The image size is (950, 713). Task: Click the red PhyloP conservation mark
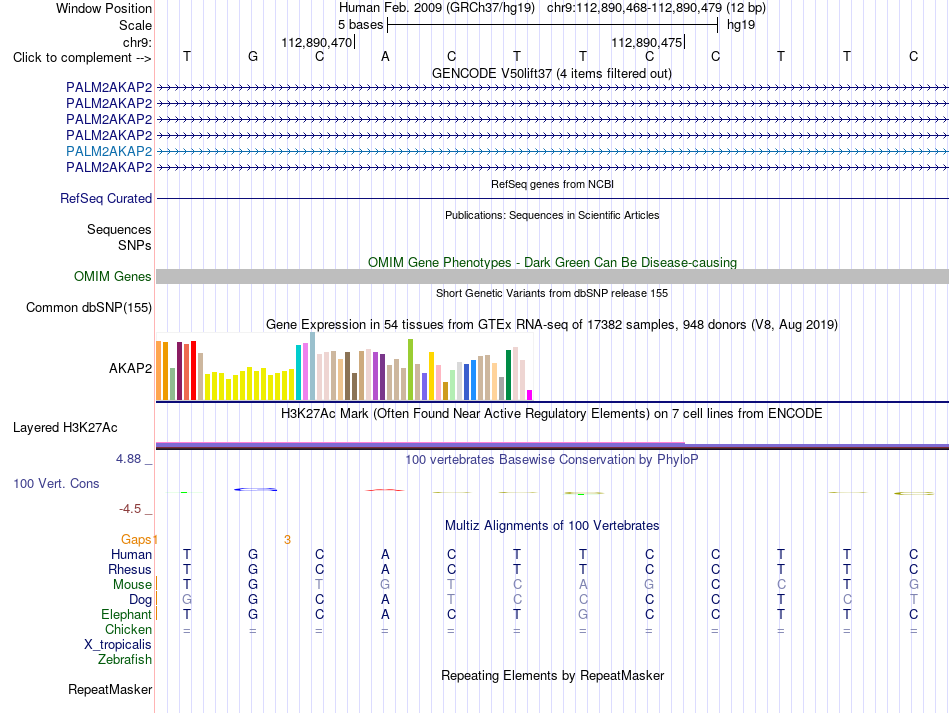click(x=385, y=490)
